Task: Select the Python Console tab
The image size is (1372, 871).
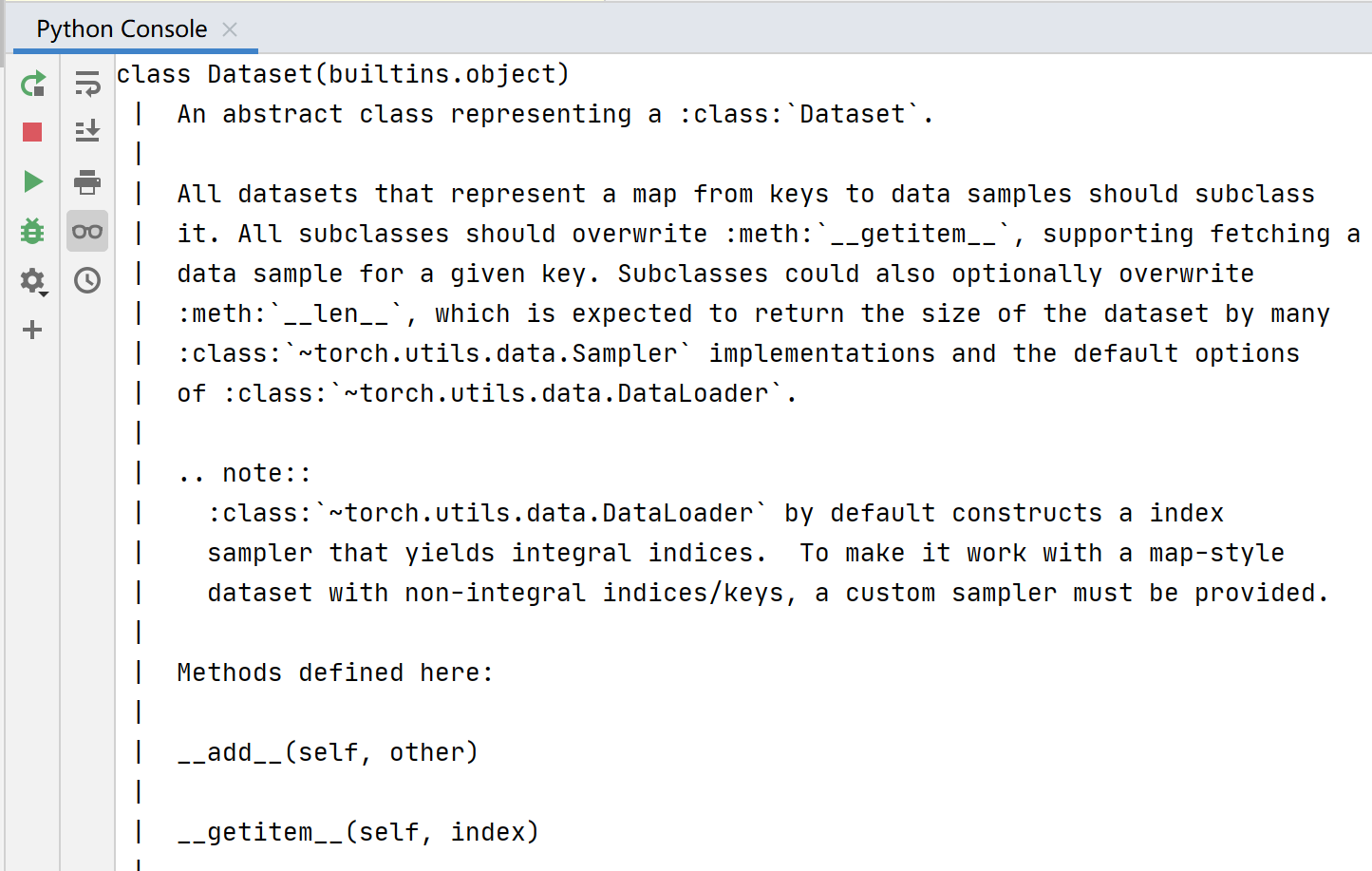Action: pyautogui.click(x=122, y=28)
